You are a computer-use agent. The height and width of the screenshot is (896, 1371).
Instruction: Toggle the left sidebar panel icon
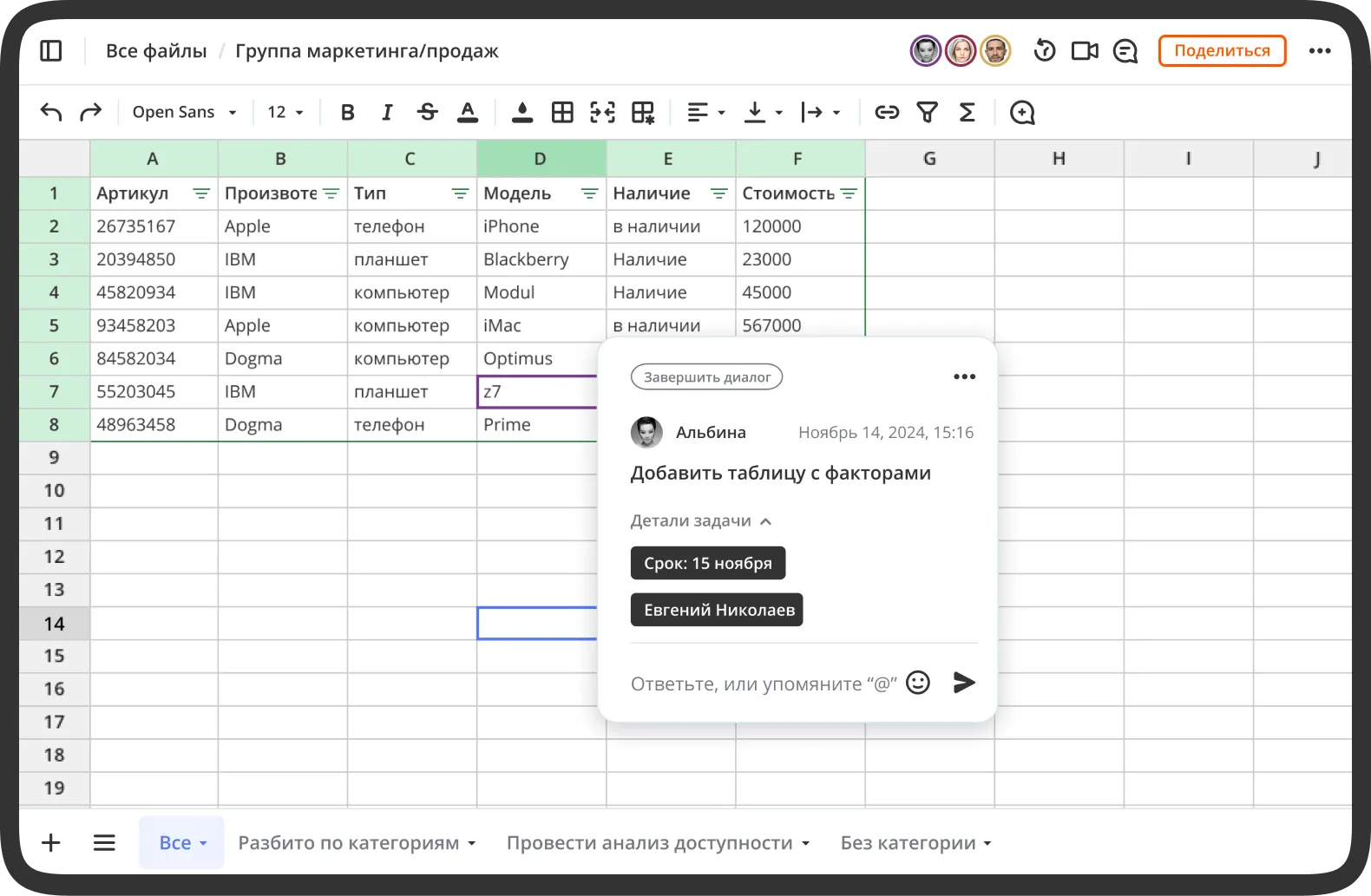51,51
